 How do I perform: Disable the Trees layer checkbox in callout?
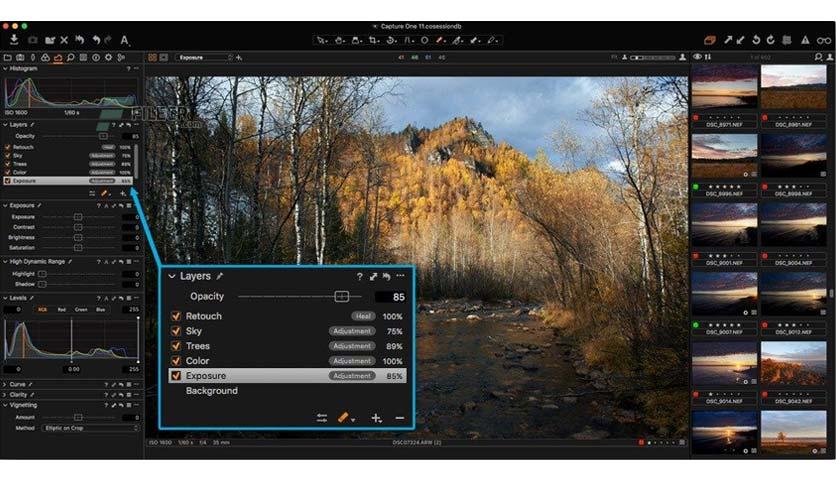[x=176, y=346]
